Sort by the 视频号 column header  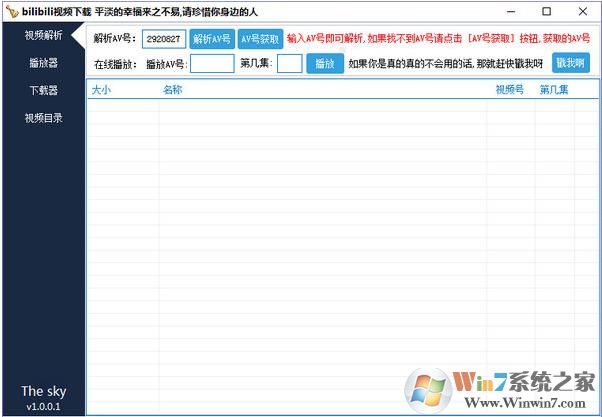pyautogui.click(x=509, y=90)
